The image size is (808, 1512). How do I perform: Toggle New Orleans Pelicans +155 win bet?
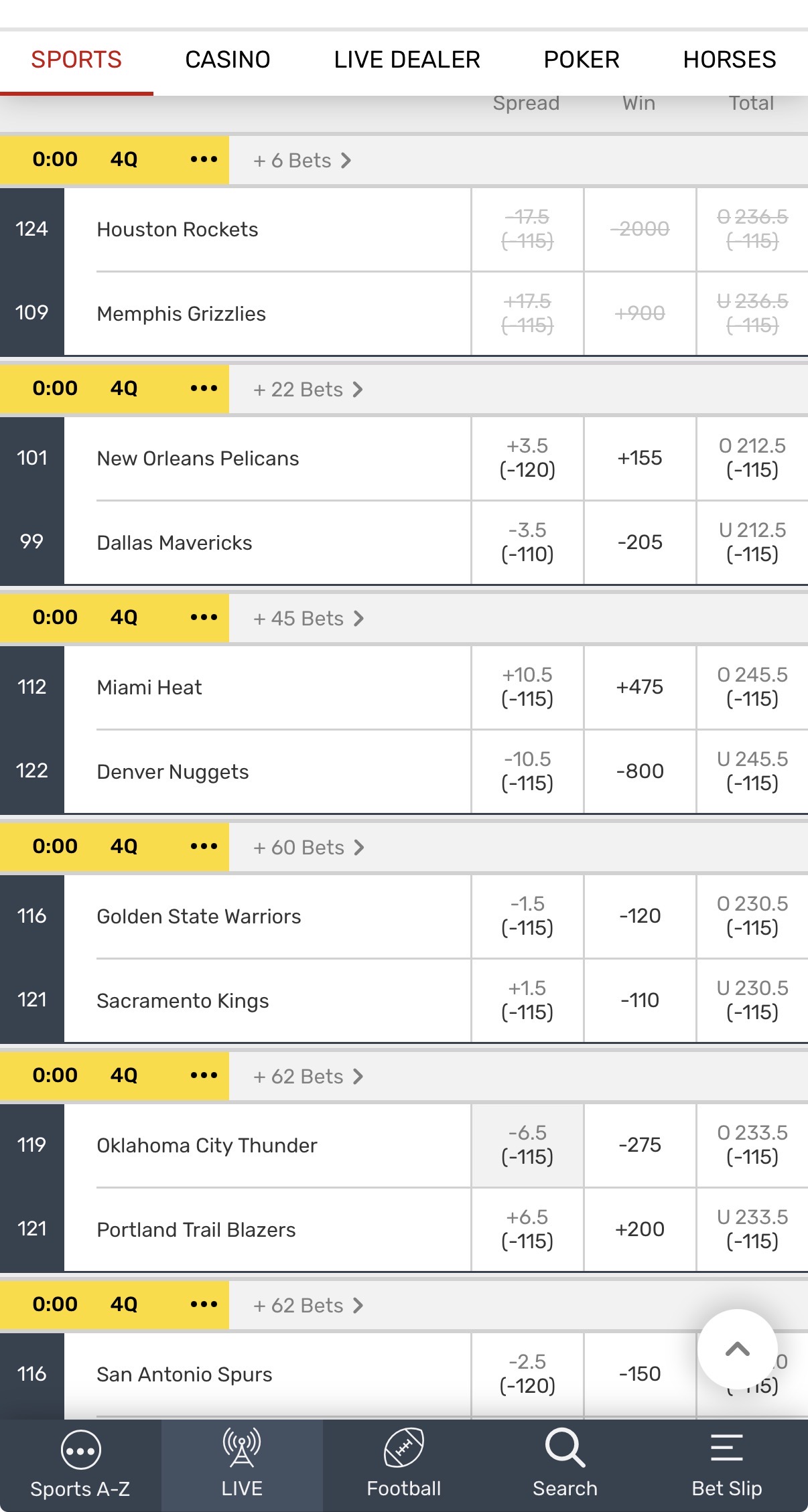[640, 458]
